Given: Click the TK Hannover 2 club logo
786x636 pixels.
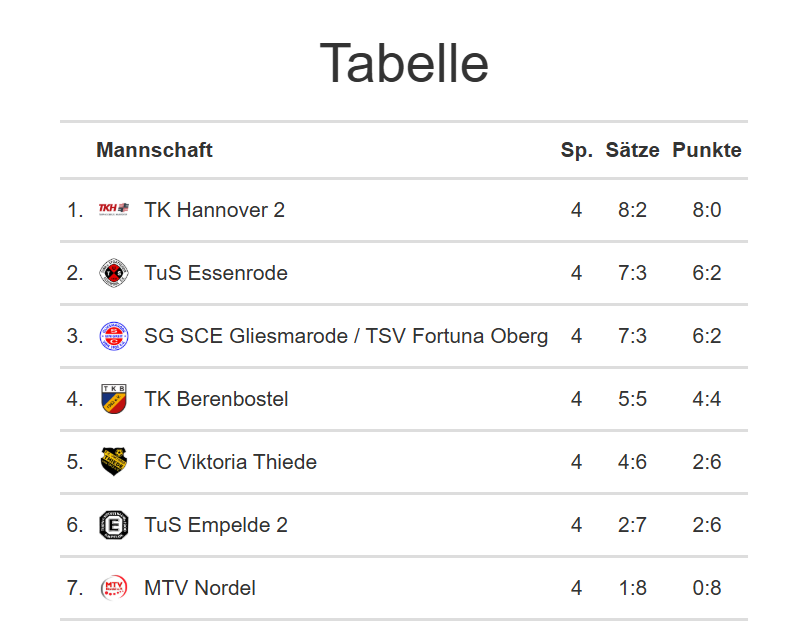Looking at the screenshot, I should [x=113, y=210].
